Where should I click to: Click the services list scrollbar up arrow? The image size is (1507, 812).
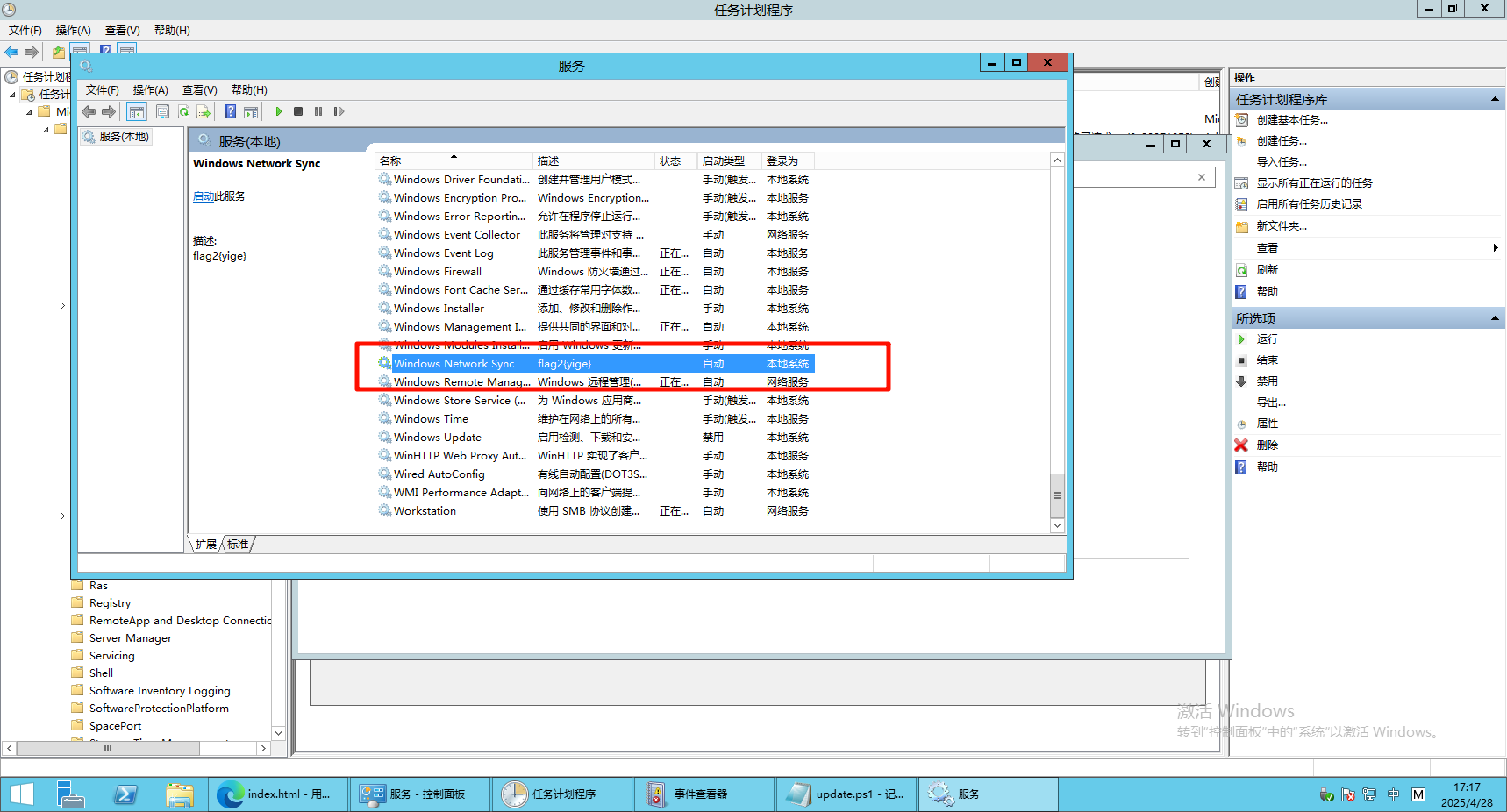pyautogui.click(x=1057, y=160)
